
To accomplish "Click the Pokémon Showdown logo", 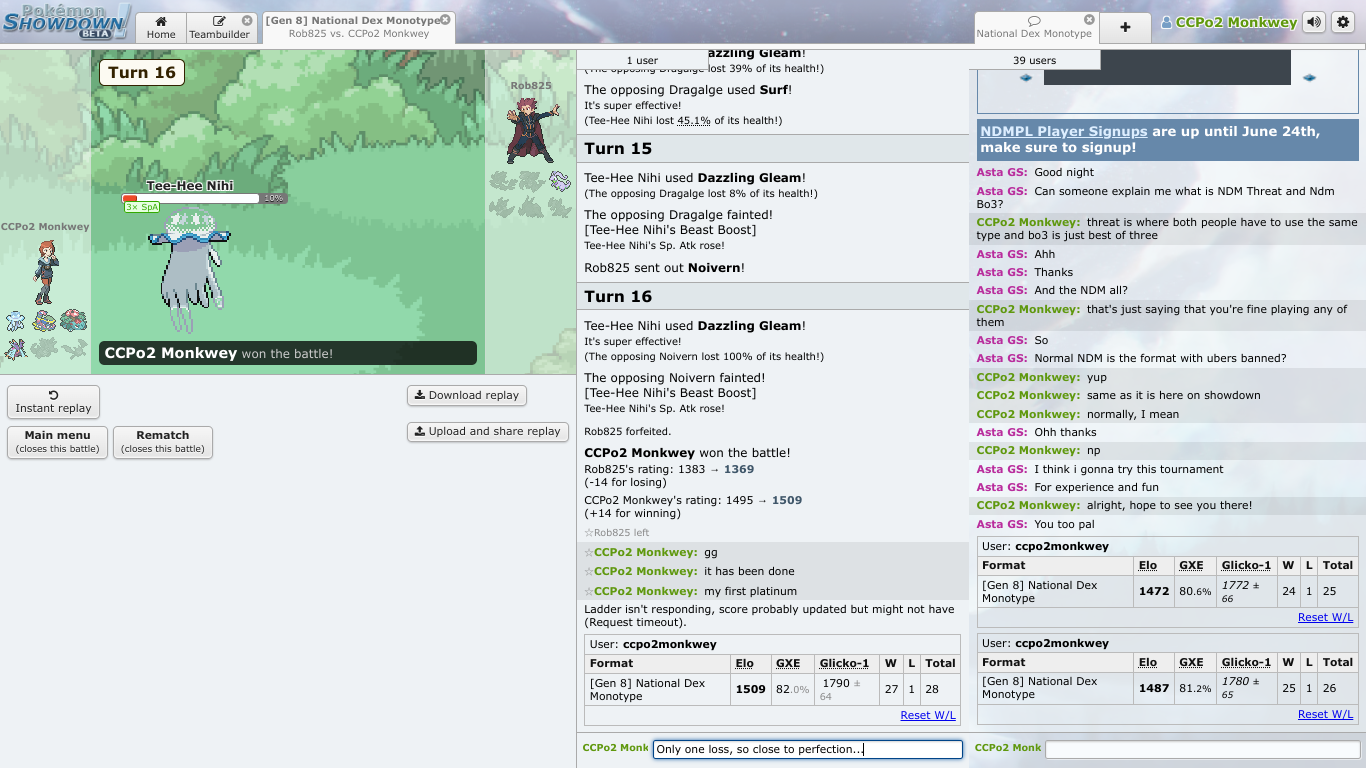I will click(65, 21).
